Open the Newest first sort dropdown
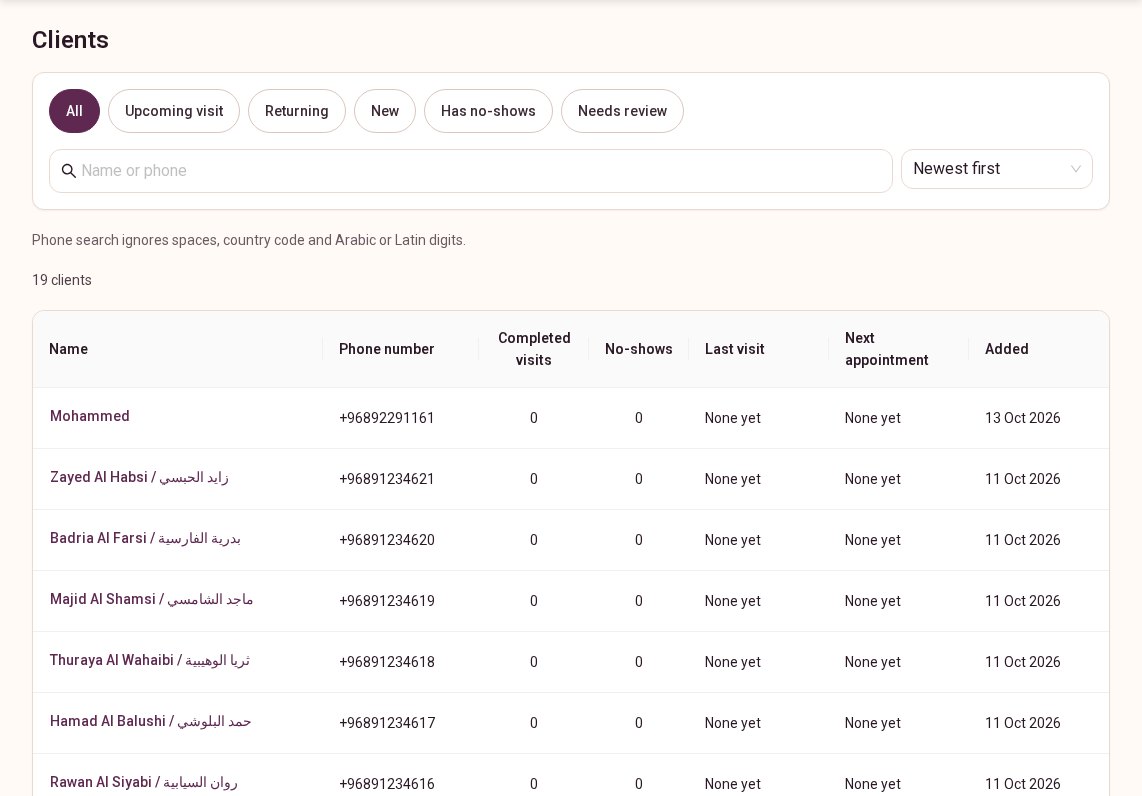This screenshot has width=1142, height=796. pos(996,169)
